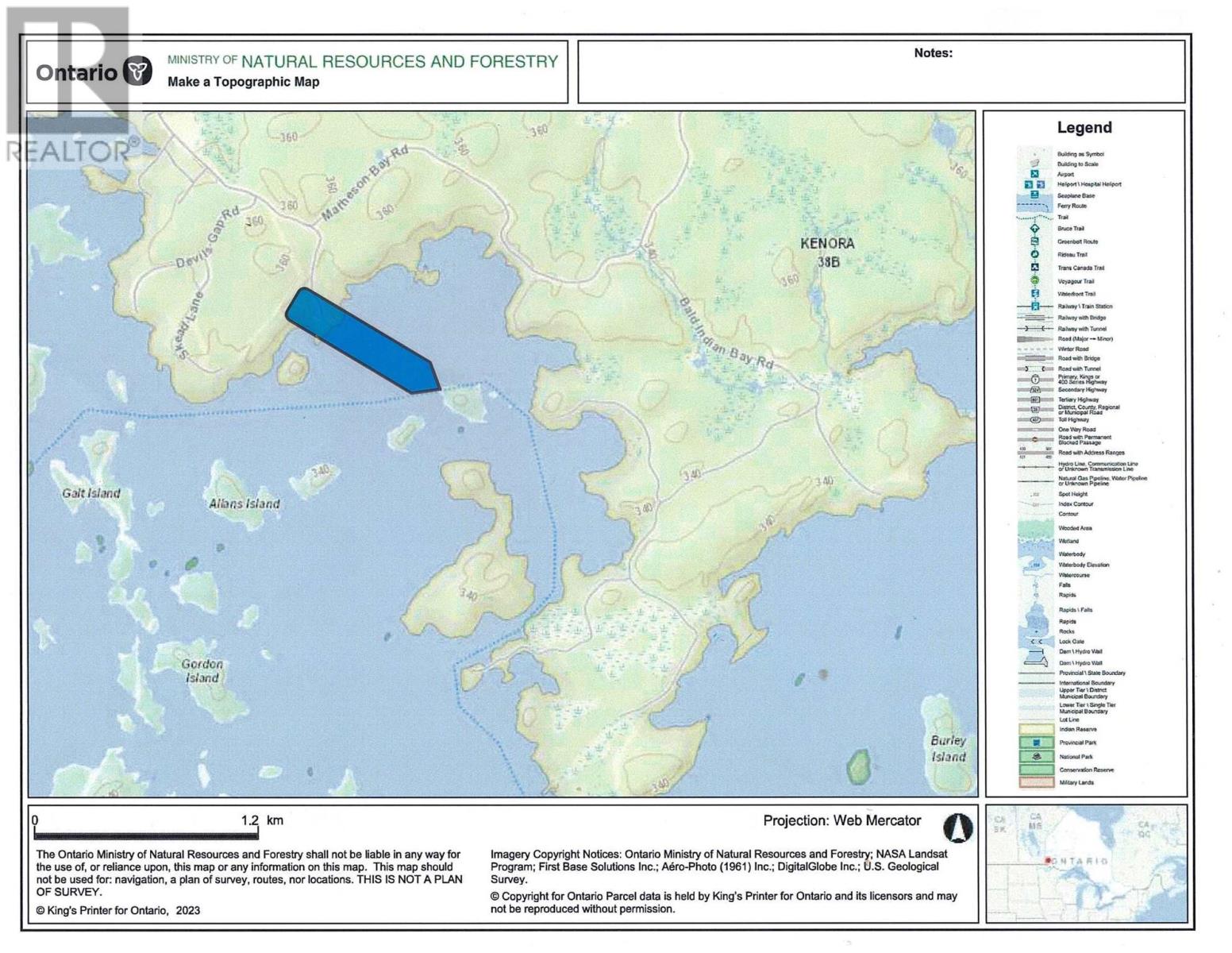1232x953 pixels.
Task: Click the Waterfront Trail legend icon
Action: click(x=1035, y=294)
